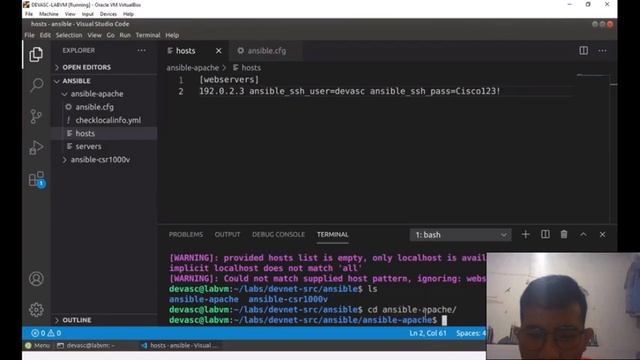Switch to the Debug Console tab
This screenshot has width=640, height=360.
coord(278,234)
